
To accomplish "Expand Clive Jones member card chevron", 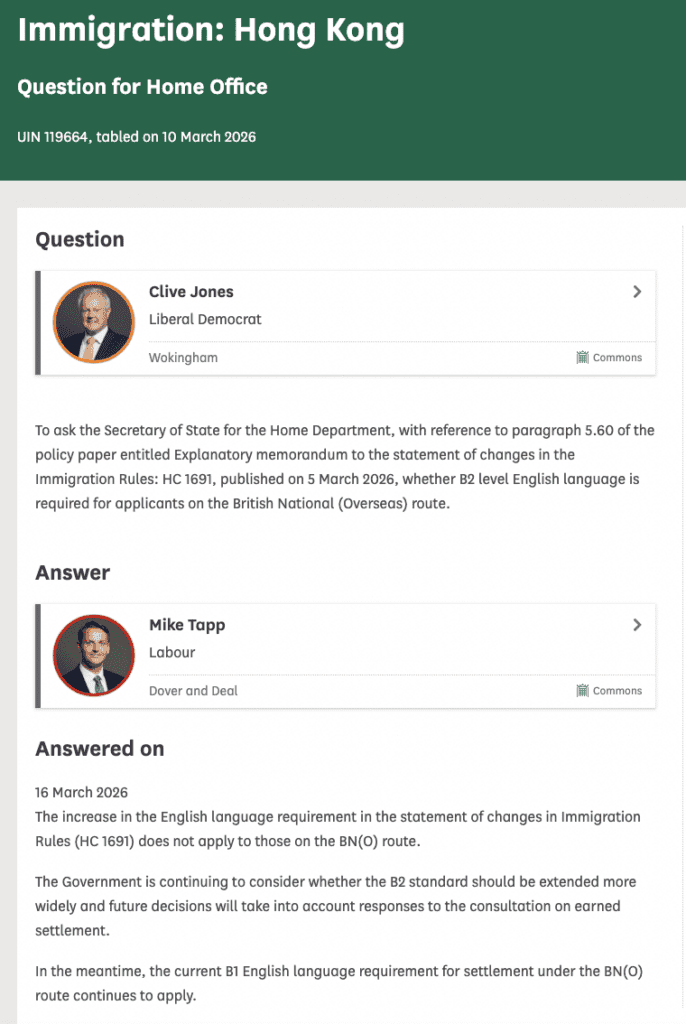I will tap(637, 292).
